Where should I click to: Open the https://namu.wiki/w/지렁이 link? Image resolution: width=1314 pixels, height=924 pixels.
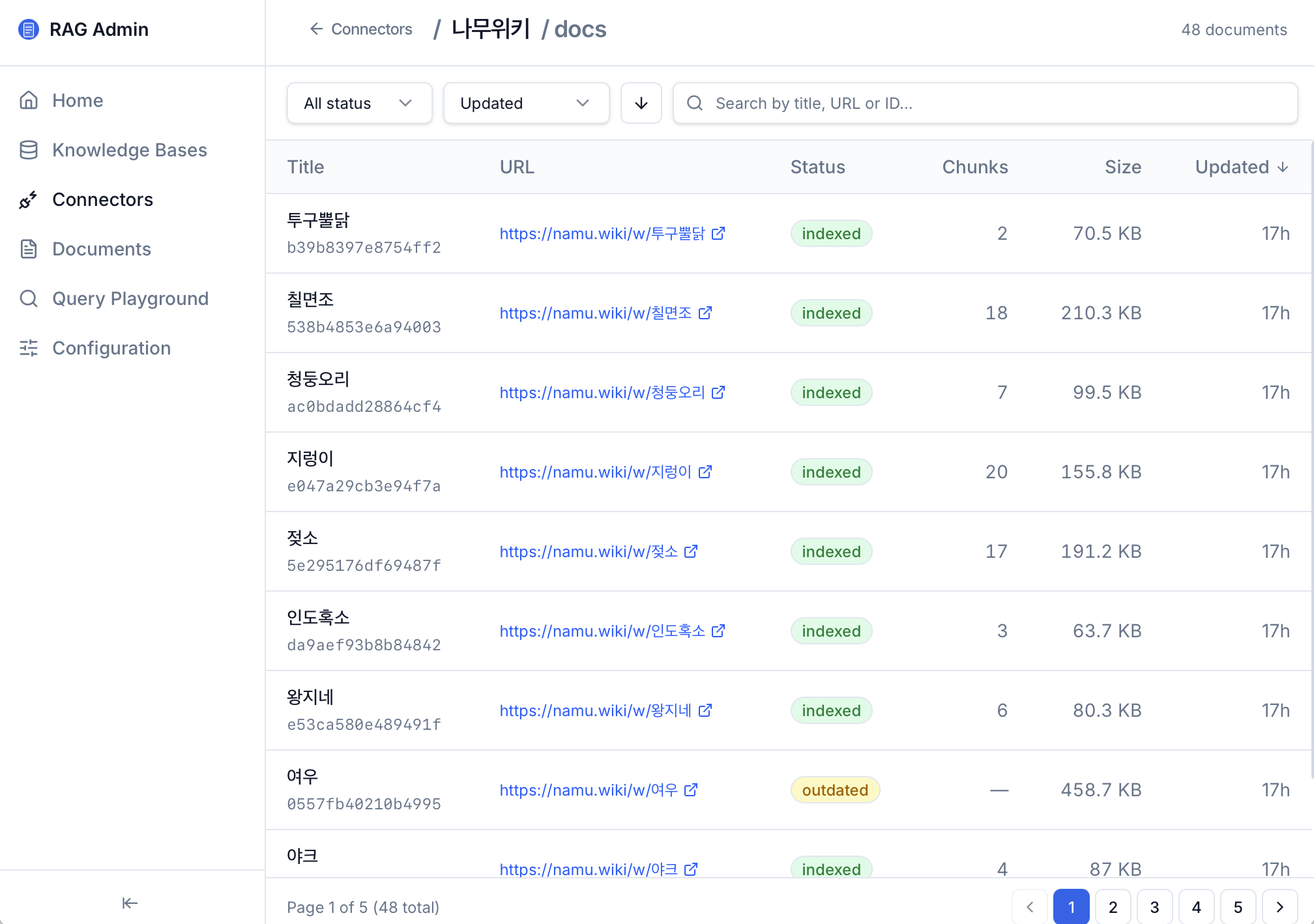click(x=596, y=472)
